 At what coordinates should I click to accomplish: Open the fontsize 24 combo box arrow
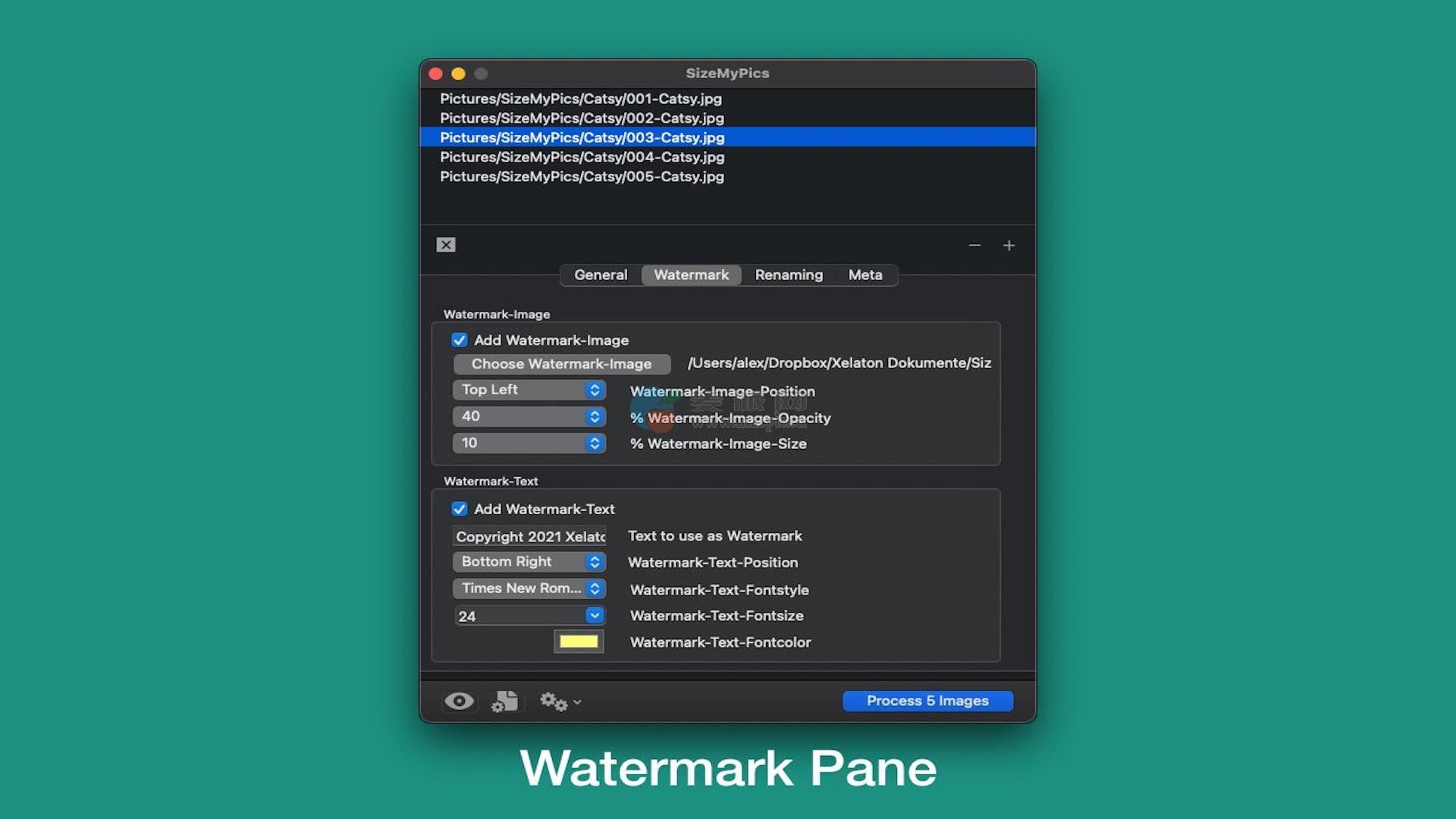(x=595, y=616)
